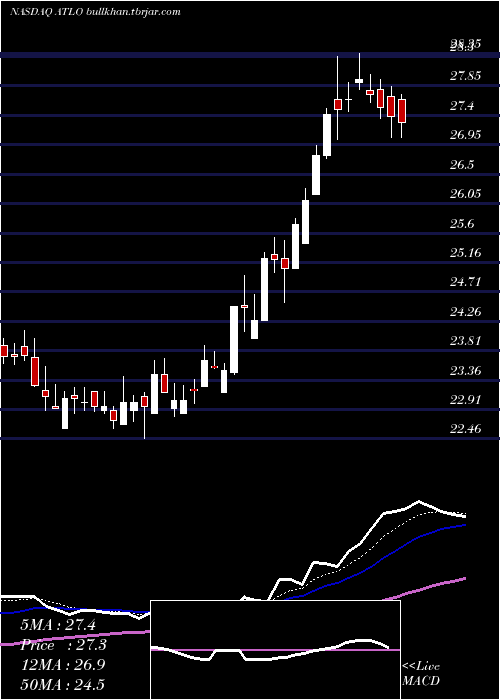The width and height of the screenshot is (500, 700).
Task: Click inside the MACD inset chart panel
Action: point(275,650)
